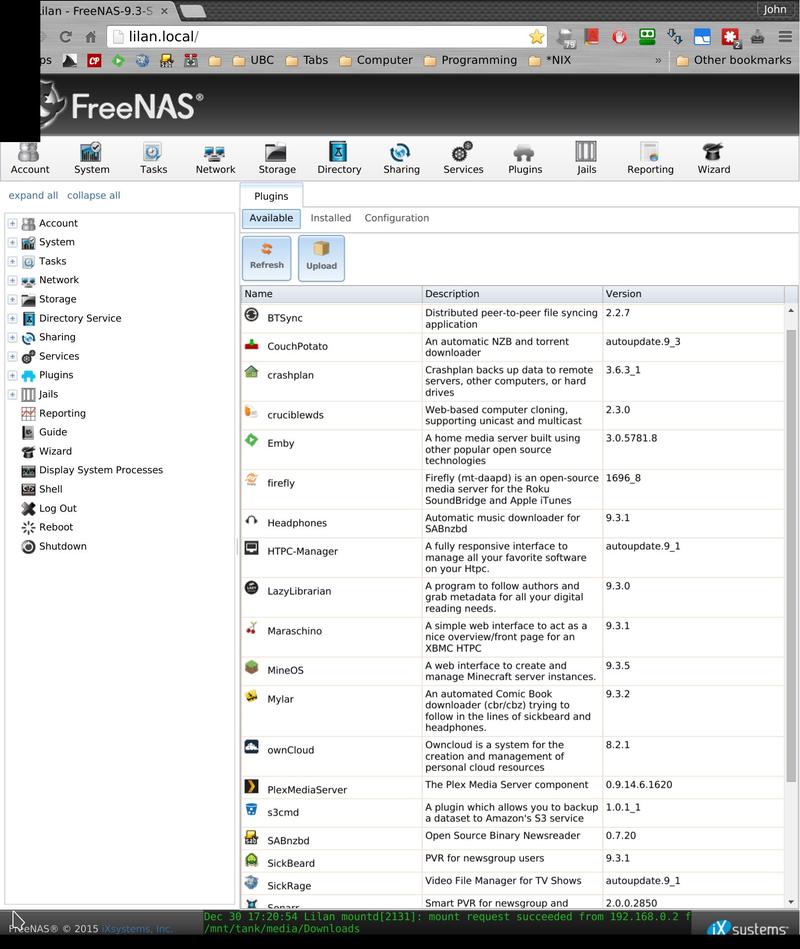Open the Network toolbar icon

[215, 158]
